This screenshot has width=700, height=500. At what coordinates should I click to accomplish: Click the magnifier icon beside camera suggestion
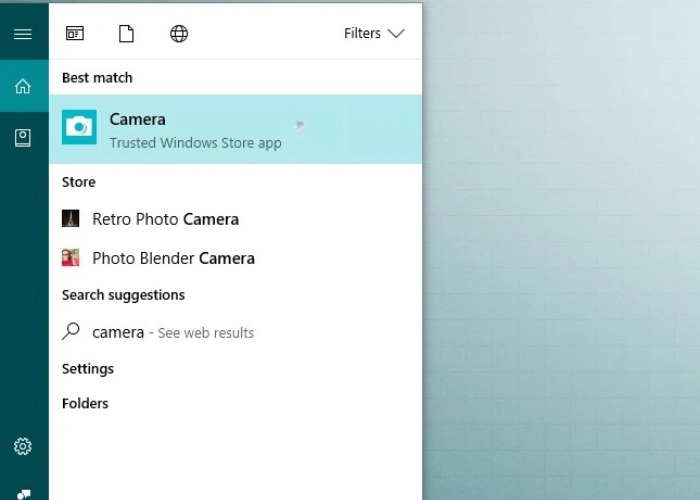pyautogui.click(x=71, y=332)
